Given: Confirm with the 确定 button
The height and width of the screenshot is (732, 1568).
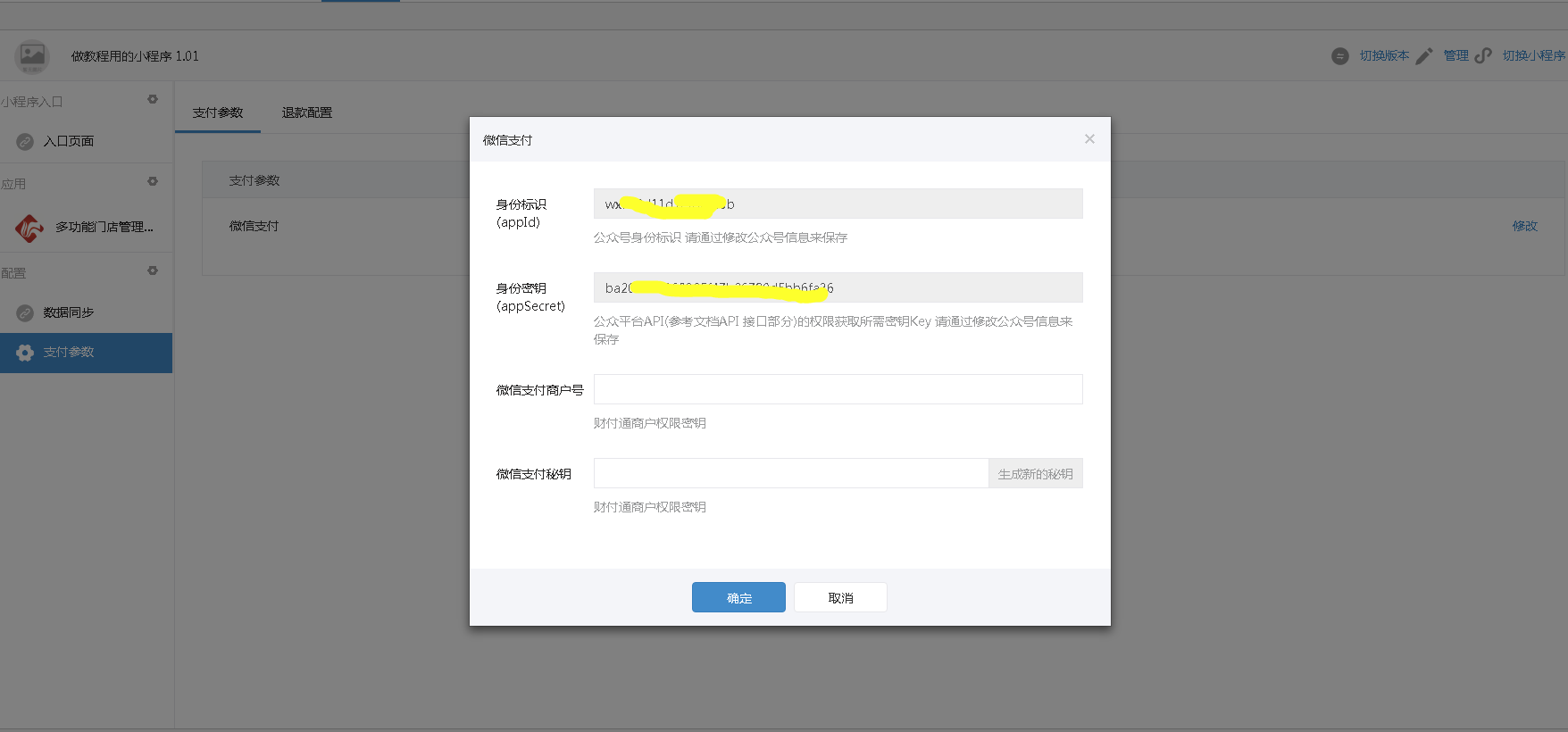Looking at the screenshot, I should (x=738, y=597).
